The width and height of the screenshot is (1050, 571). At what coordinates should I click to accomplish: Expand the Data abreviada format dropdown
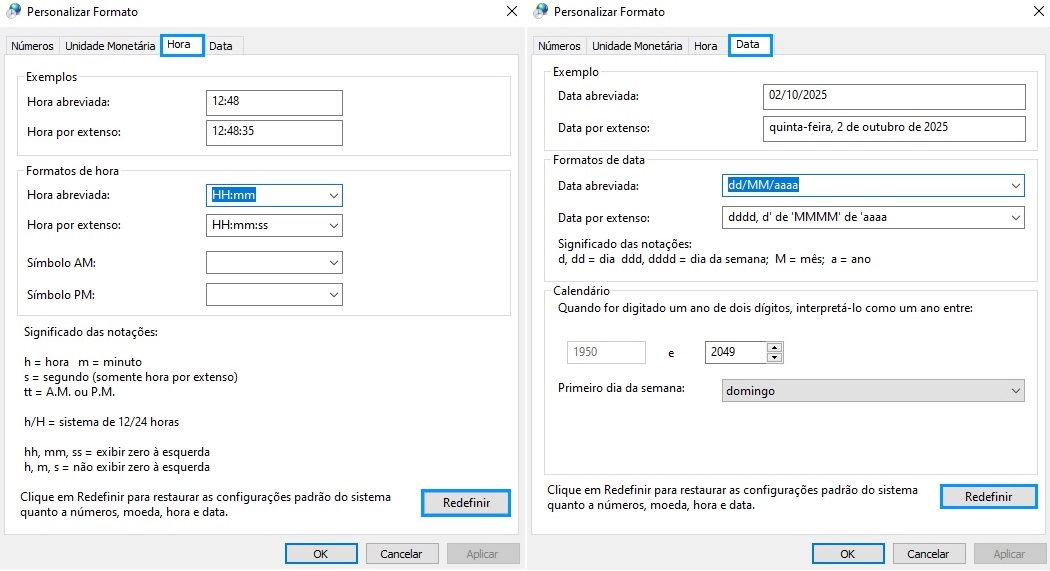coord(1015,186)
